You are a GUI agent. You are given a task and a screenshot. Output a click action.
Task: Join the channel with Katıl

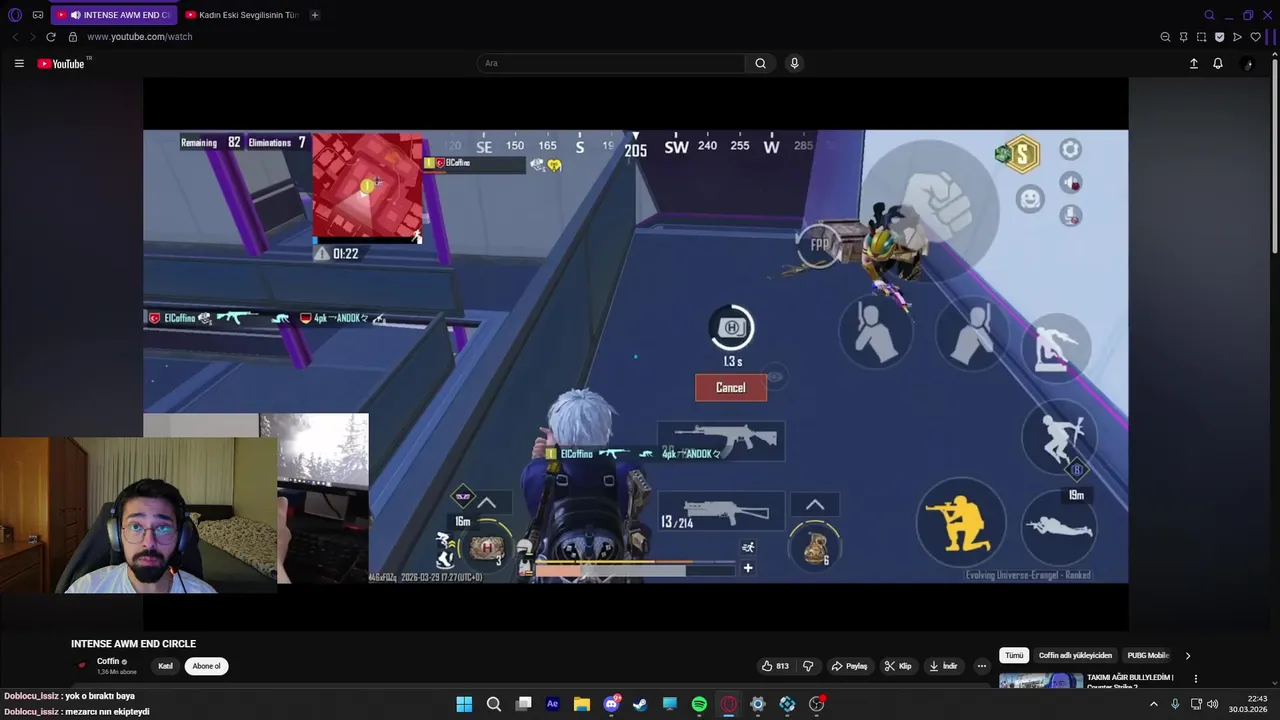(165, 666)
